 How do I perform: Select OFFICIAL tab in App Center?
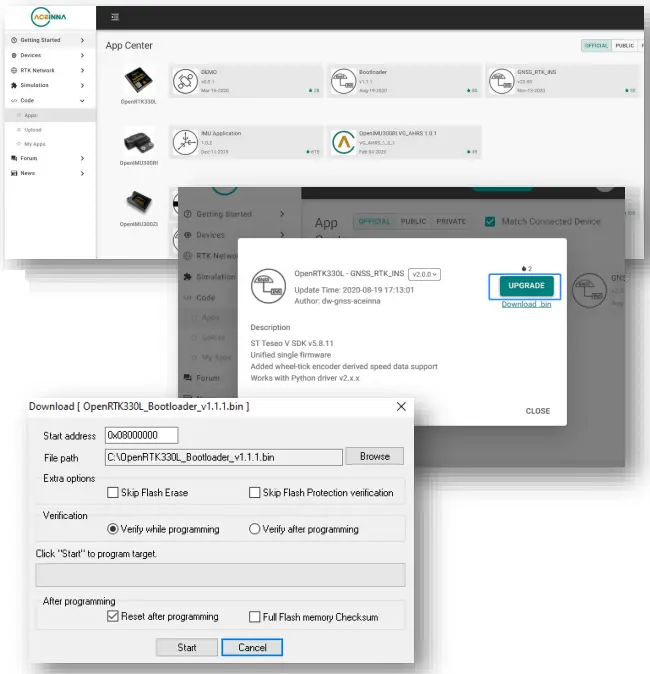596,46
